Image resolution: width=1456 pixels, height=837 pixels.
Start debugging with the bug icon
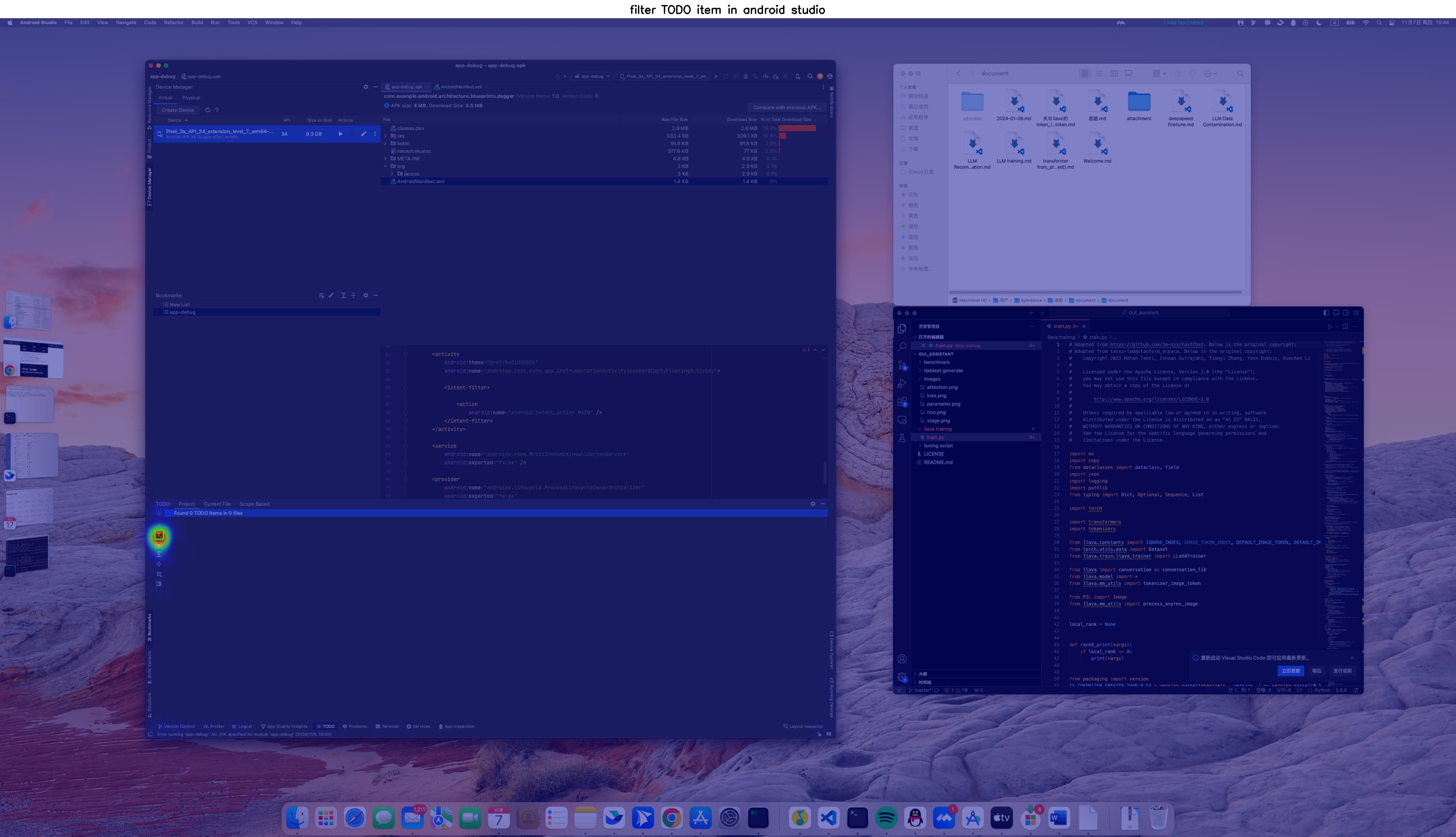(746, 76)
